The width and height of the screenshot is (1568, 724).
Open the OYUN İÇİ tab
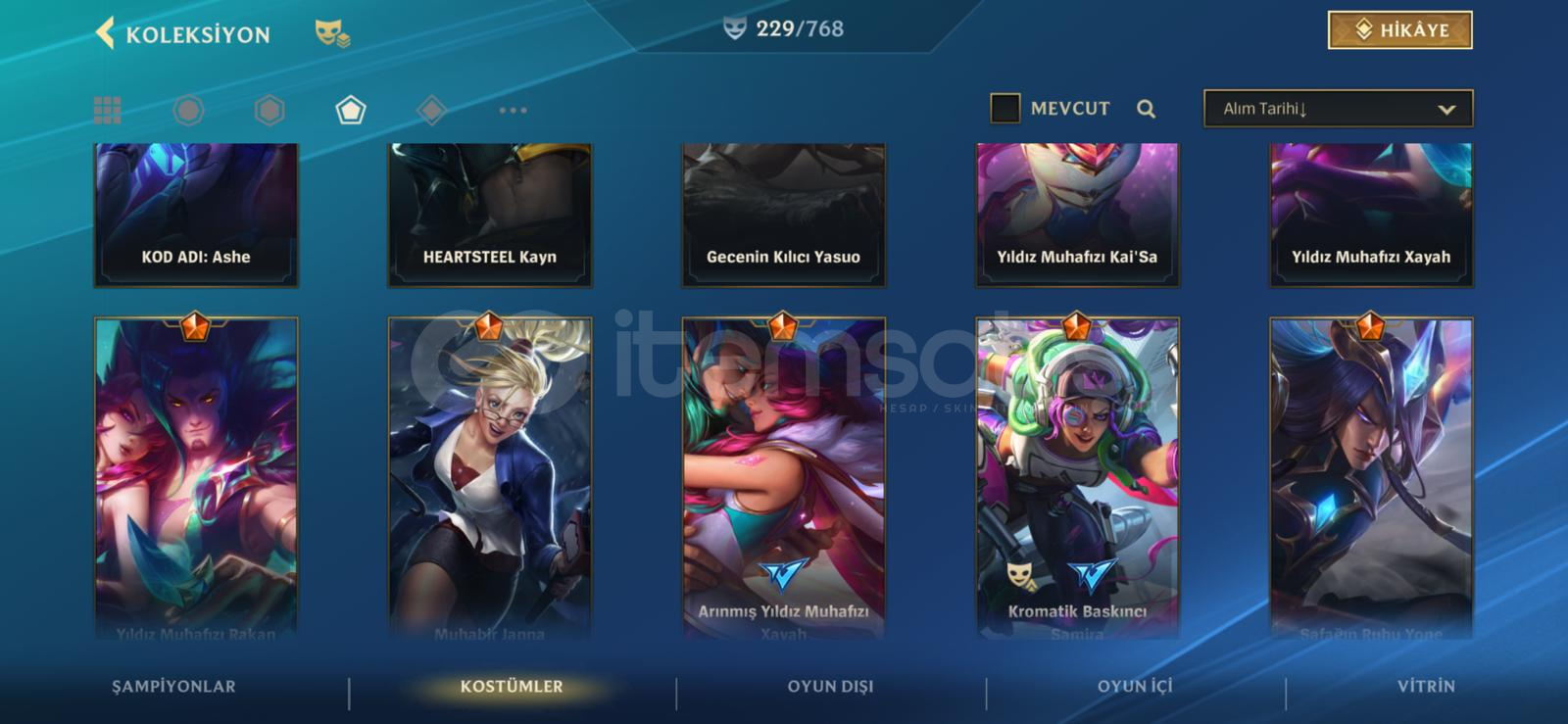[x=1135, y=687]
